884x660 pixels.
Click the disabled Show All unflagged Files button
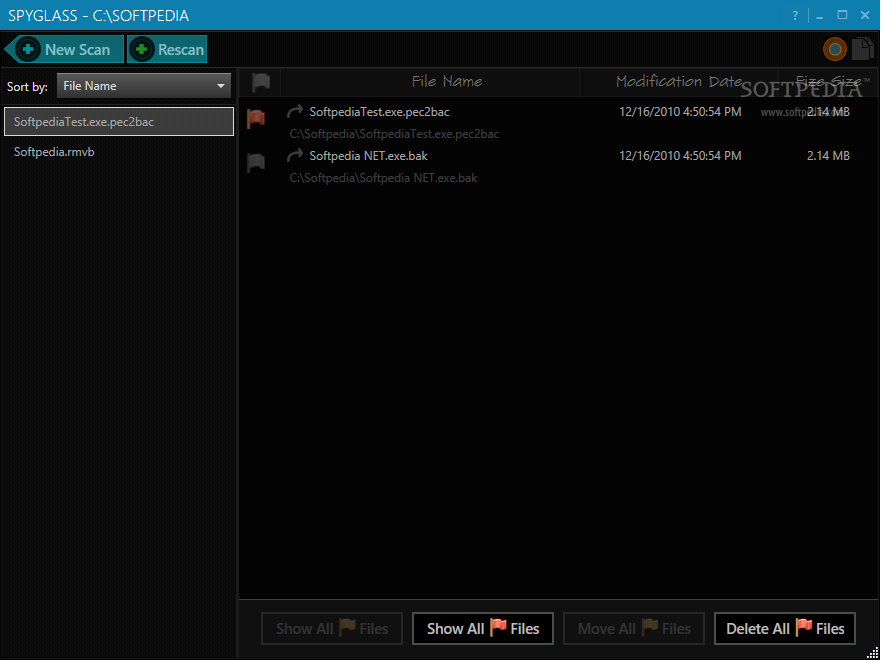[x=332, y=628]
